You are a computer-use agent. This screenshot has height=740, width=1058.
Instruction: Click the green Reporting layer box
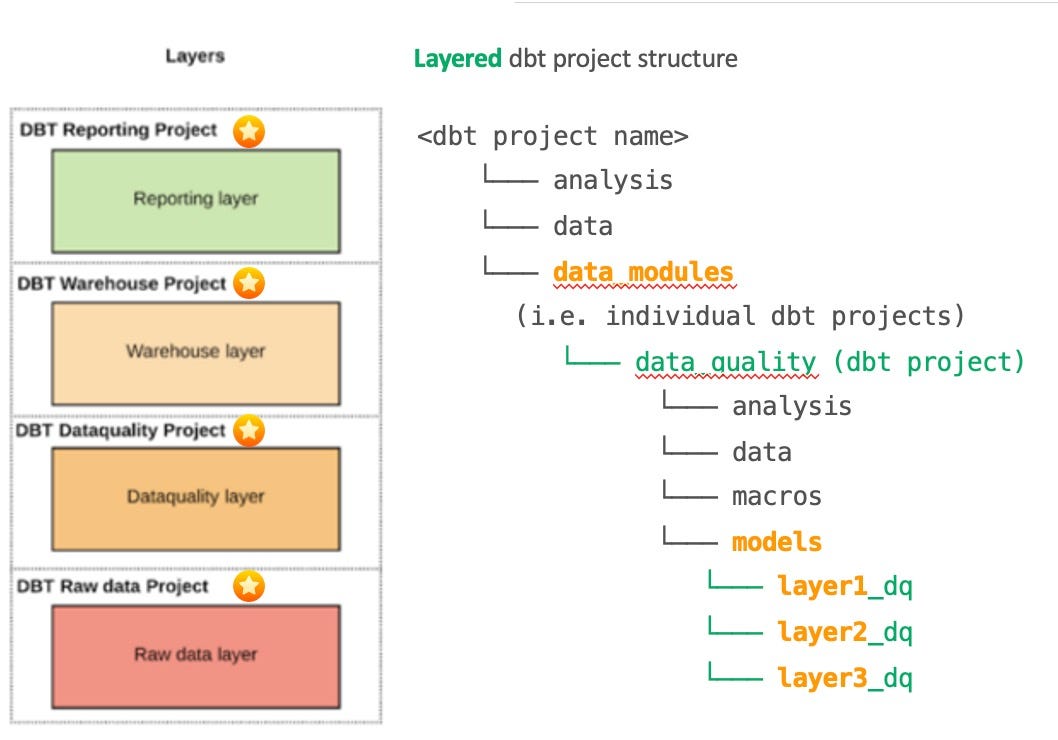pos(196,198)
